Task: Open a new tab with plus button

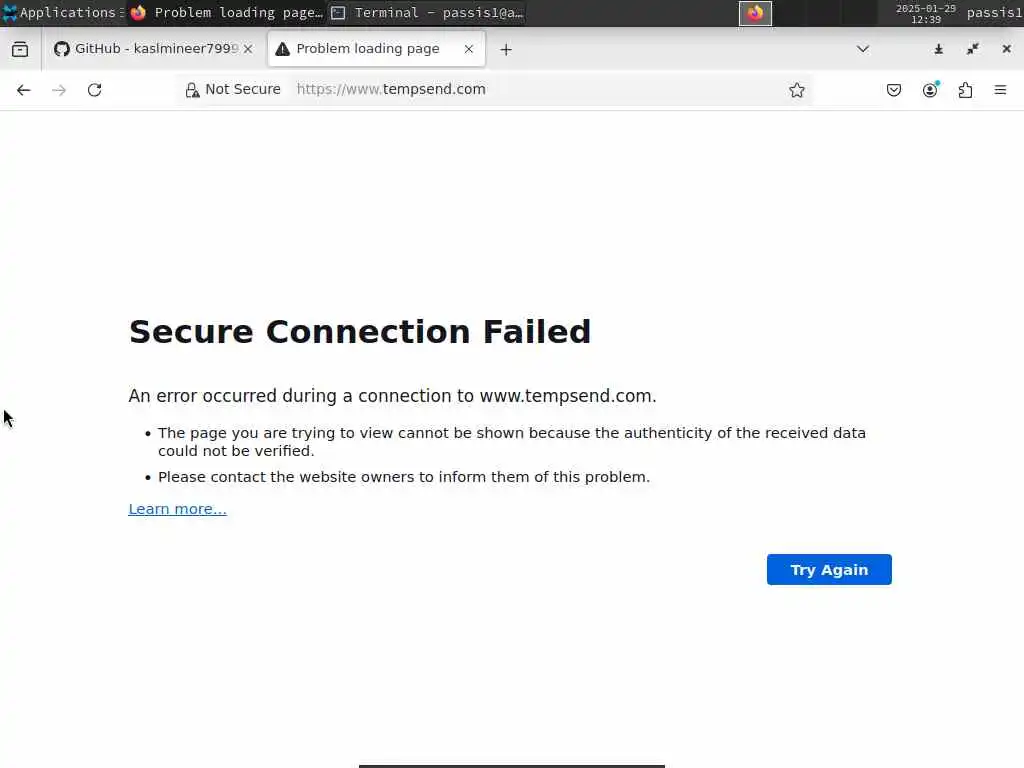Action: (x=506, y=49)
